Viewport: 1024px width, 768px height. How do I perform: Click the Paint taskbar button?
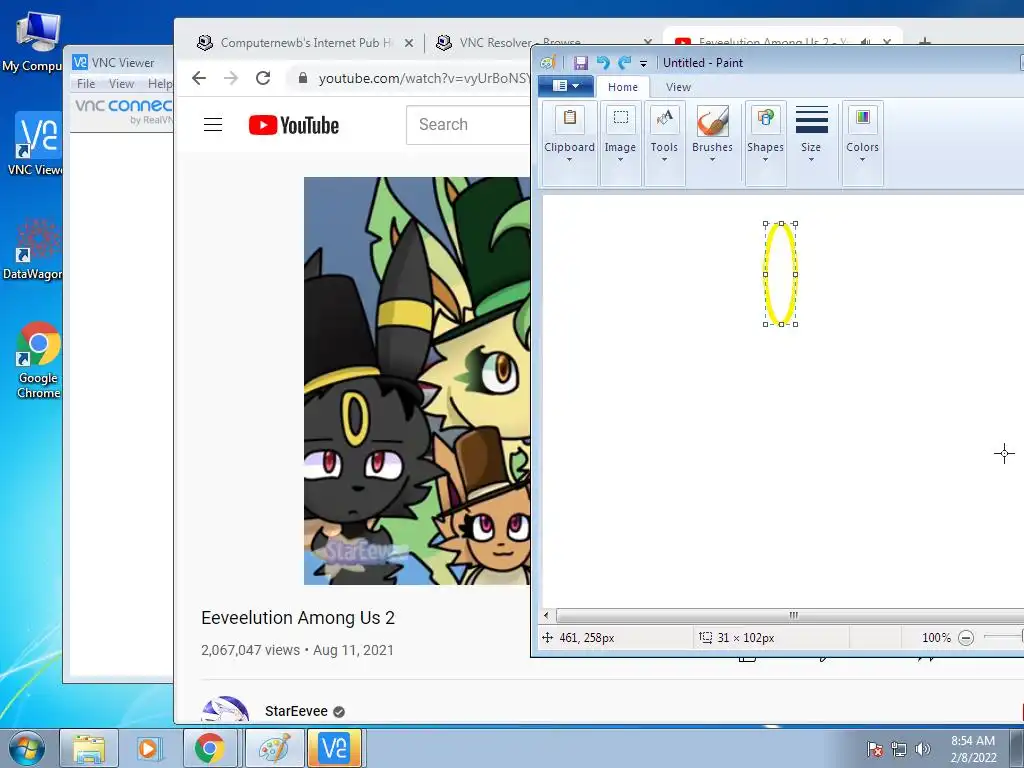click(x=274, y=748)
